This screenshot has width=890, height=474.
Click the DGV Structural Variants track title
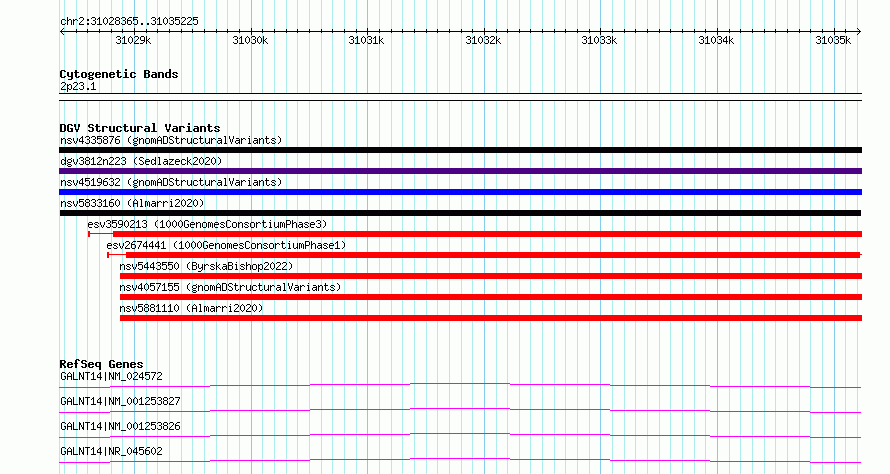[140, 128]
